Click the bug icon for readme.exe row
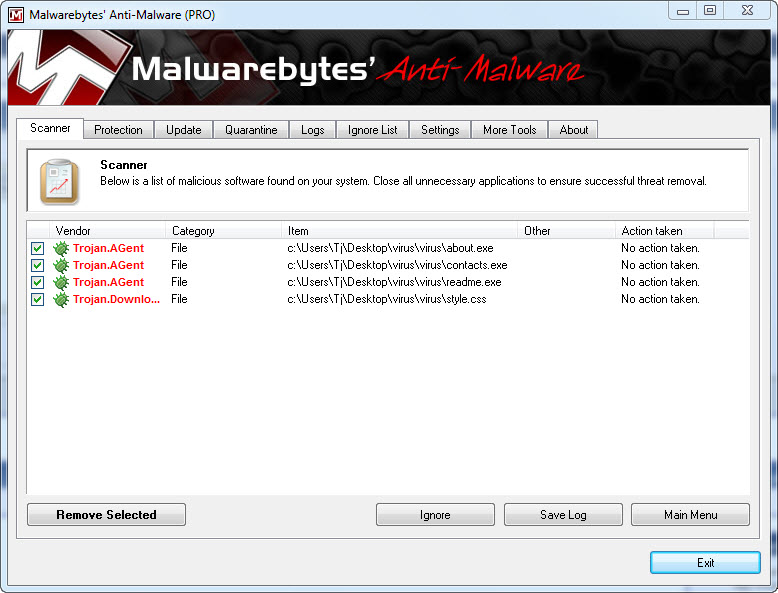The height and width of the screenshot is (593, 778). (61, 282)
